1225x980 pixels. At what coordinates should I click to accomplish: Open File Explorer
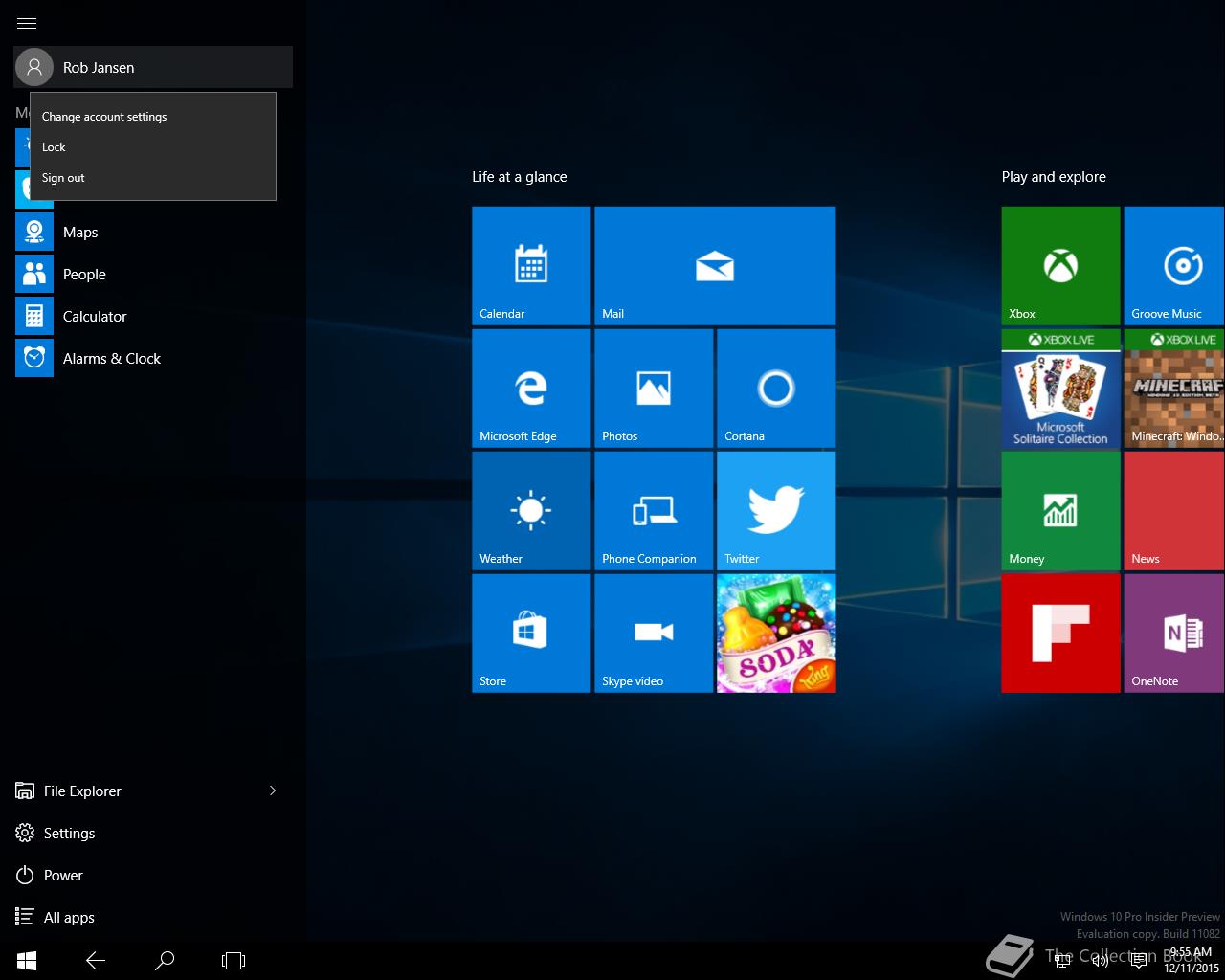pos(134,791)
